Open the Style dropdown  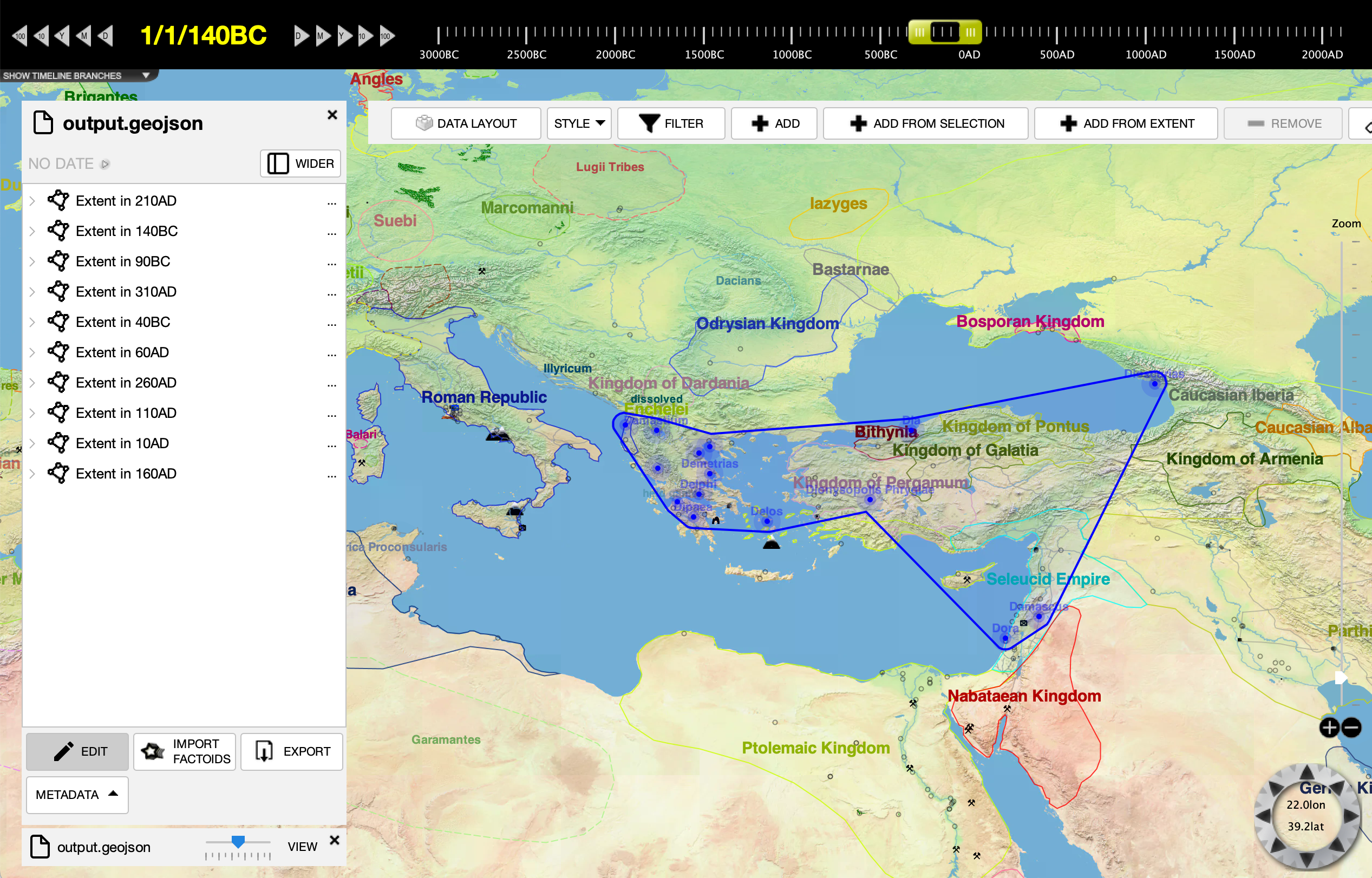[x=578, y=123]
